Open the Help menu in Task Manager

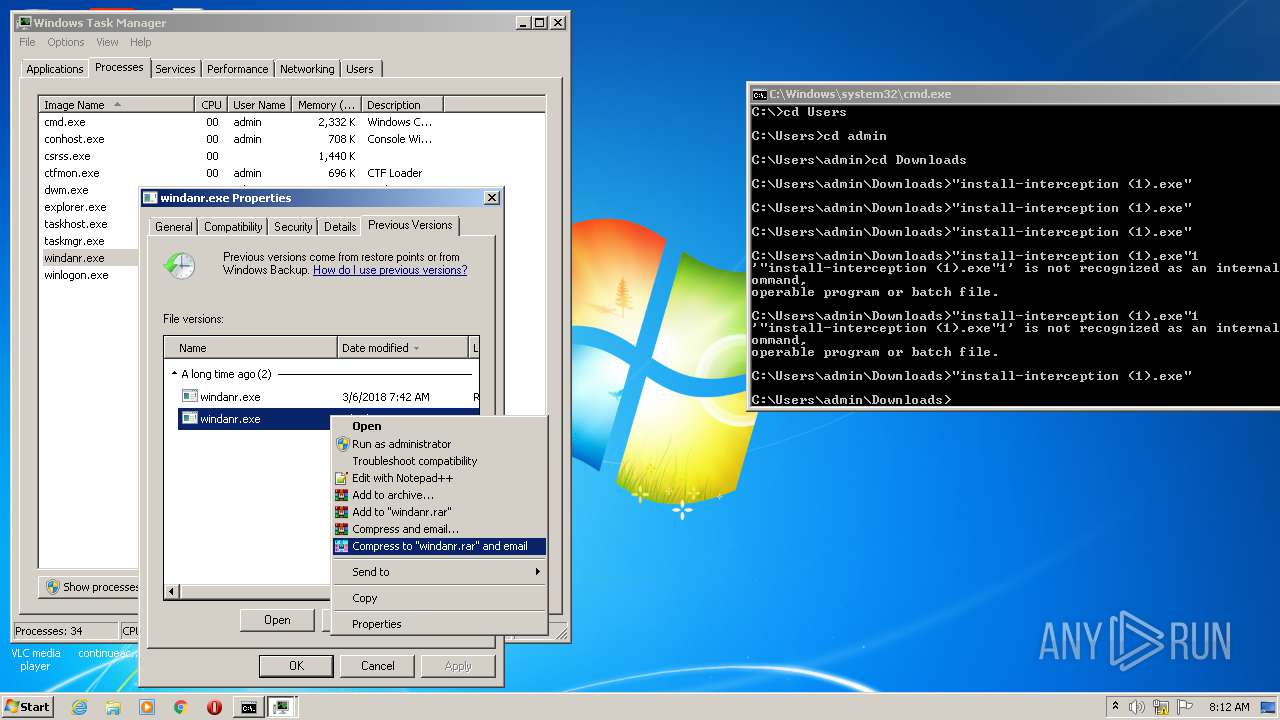[x=141, y=42]
